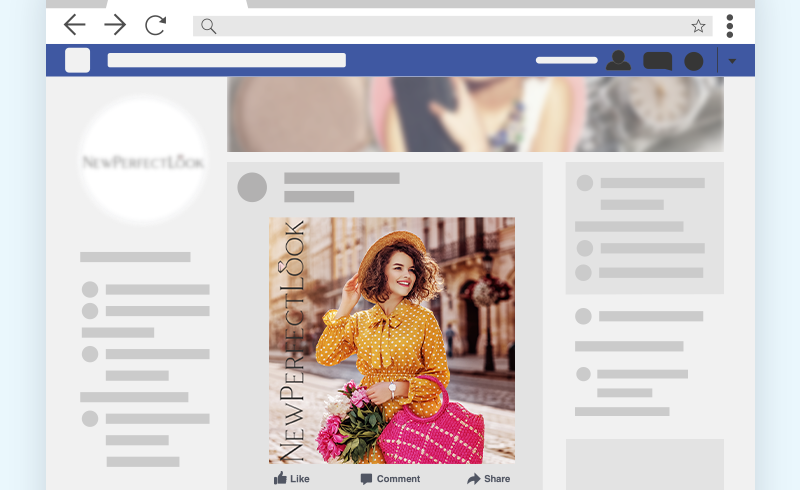
Task: Click the profile name link in header
Action: [x=567, y=61]
